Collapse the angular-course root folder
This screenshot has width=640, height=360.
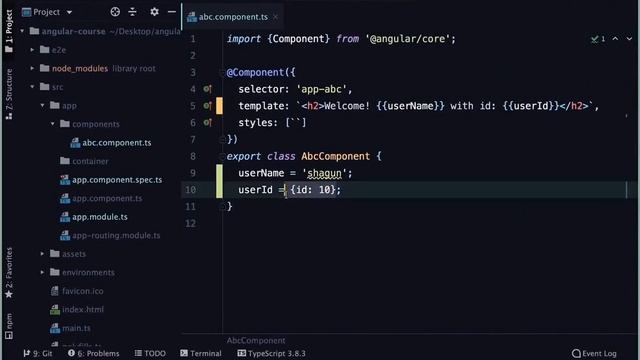click(x=22, y=31)
